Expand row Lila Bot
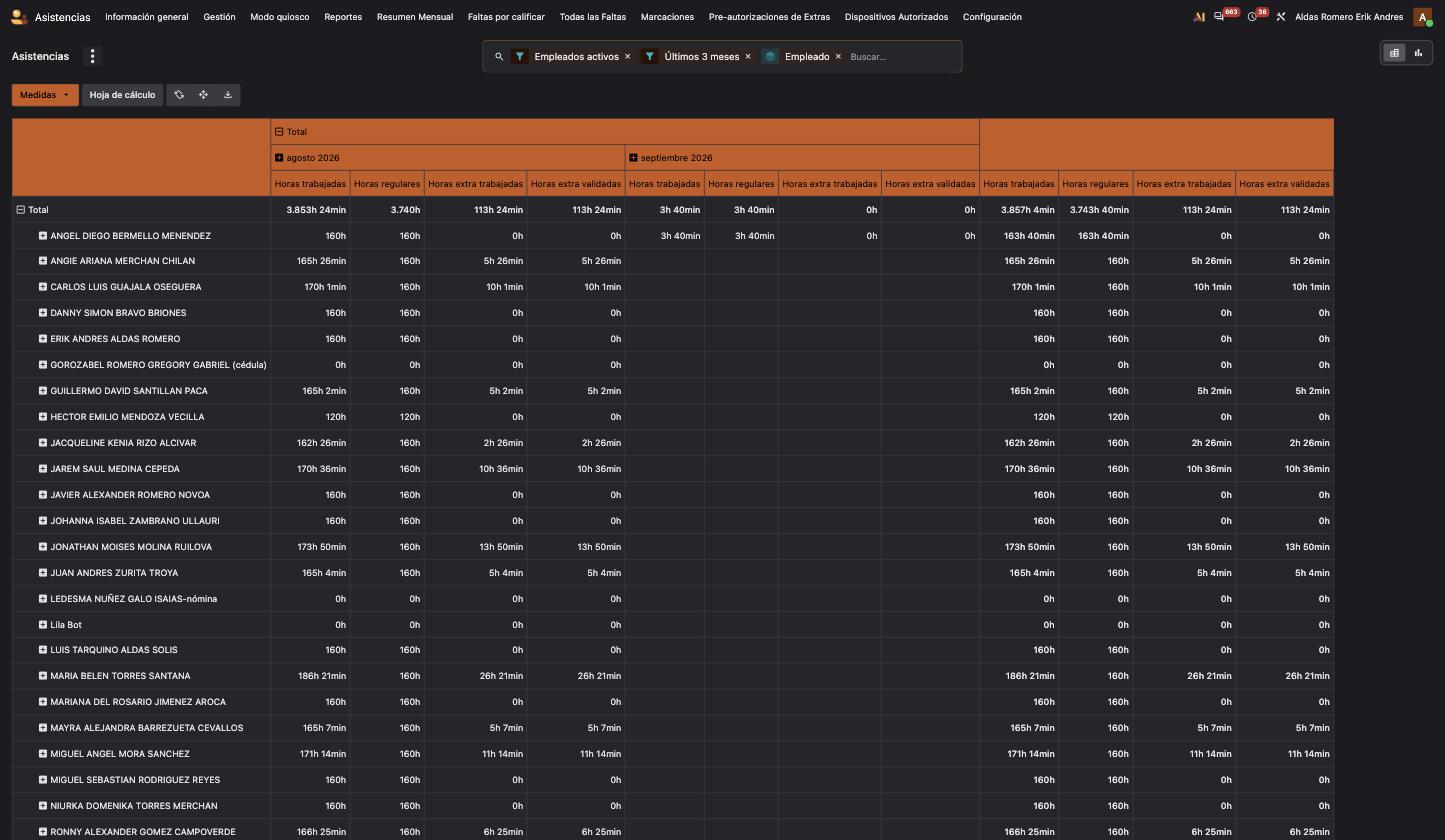Screen dimensions: 1445x840 coord(43,625)
